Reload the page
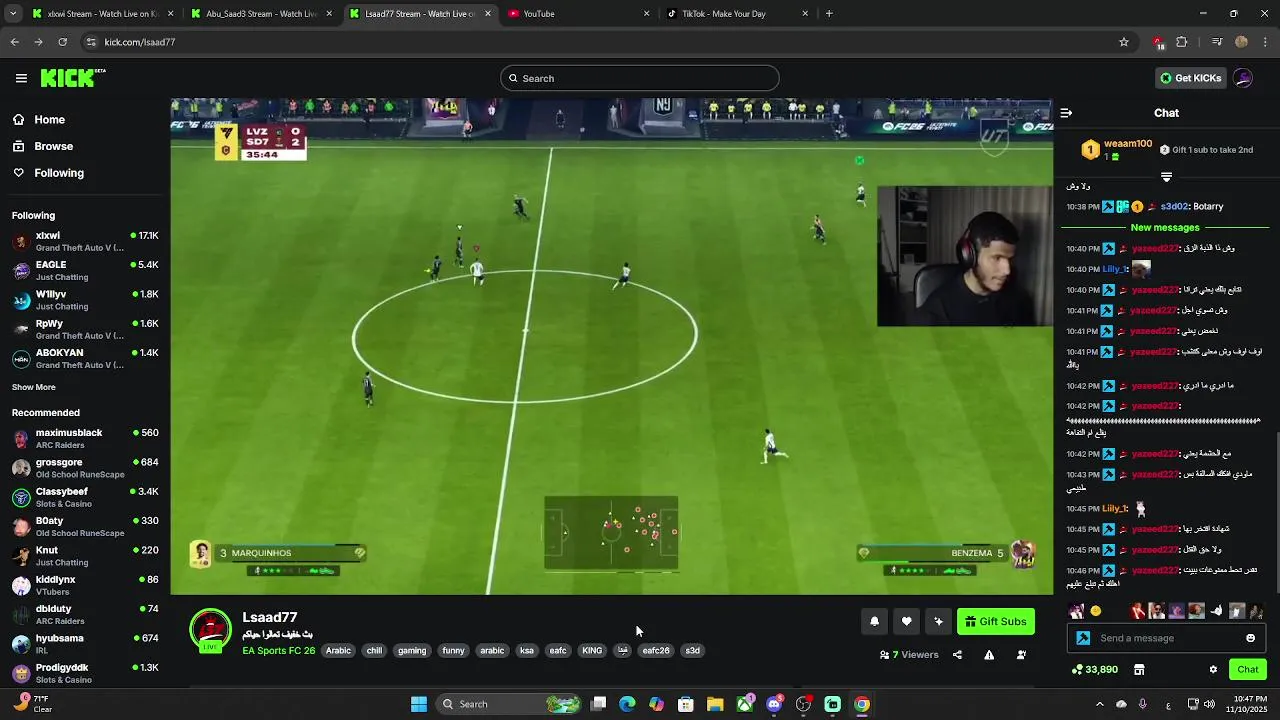This screenshot has height=720, width=1280. click(x=63, y=42)
